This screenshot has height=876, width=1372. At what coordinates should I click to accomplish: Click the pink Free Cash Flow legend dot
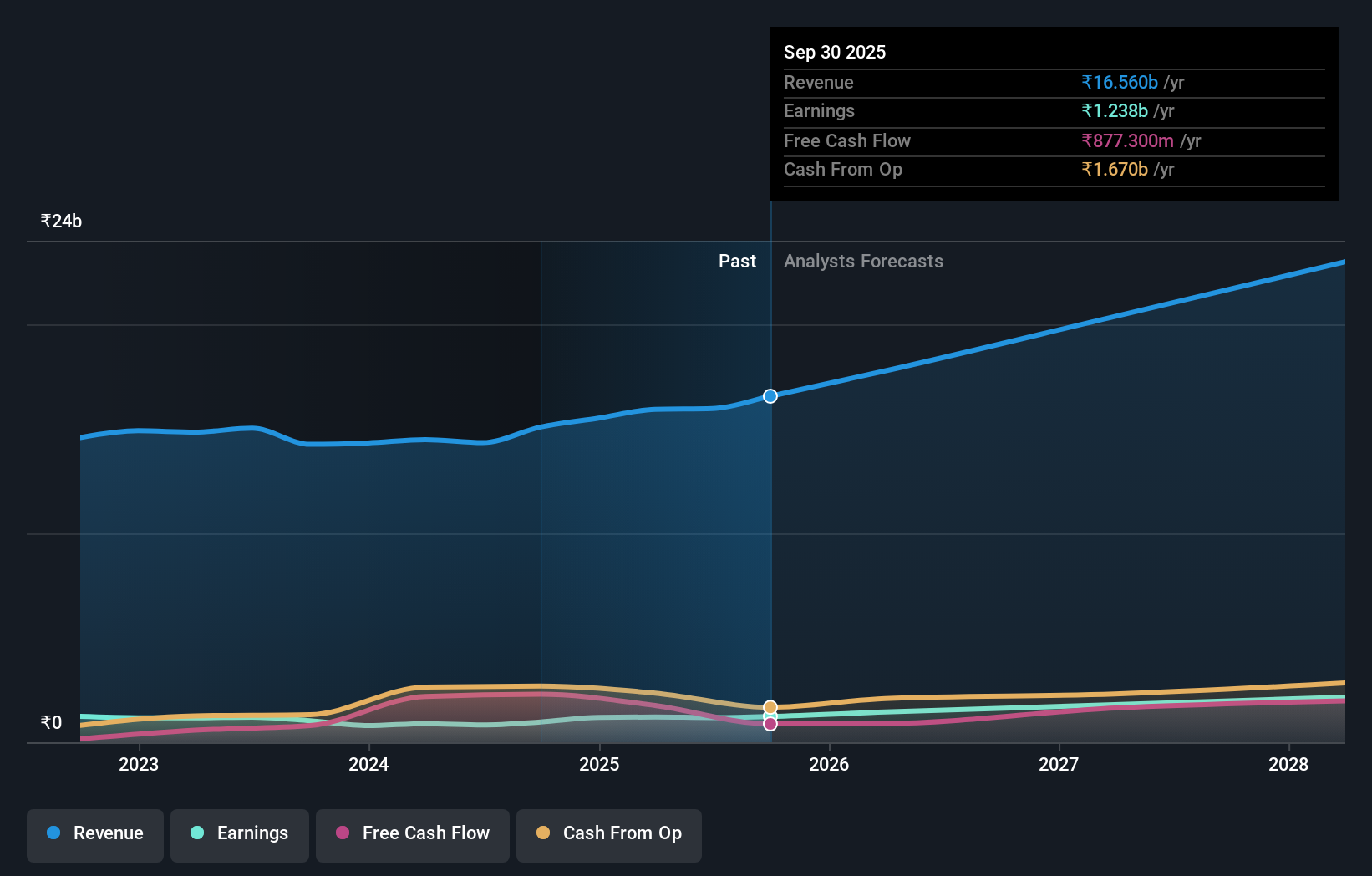(343, 833)
